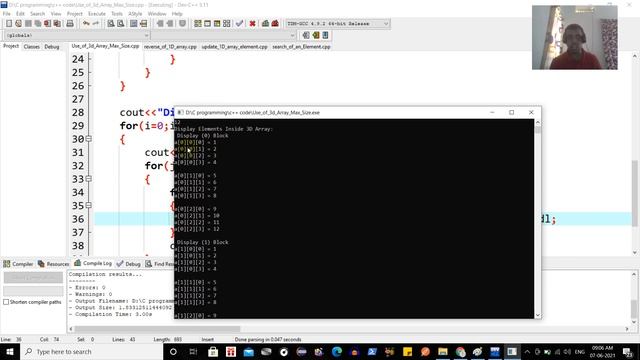Toggle Shorten compiler paths checkbox

6,302
